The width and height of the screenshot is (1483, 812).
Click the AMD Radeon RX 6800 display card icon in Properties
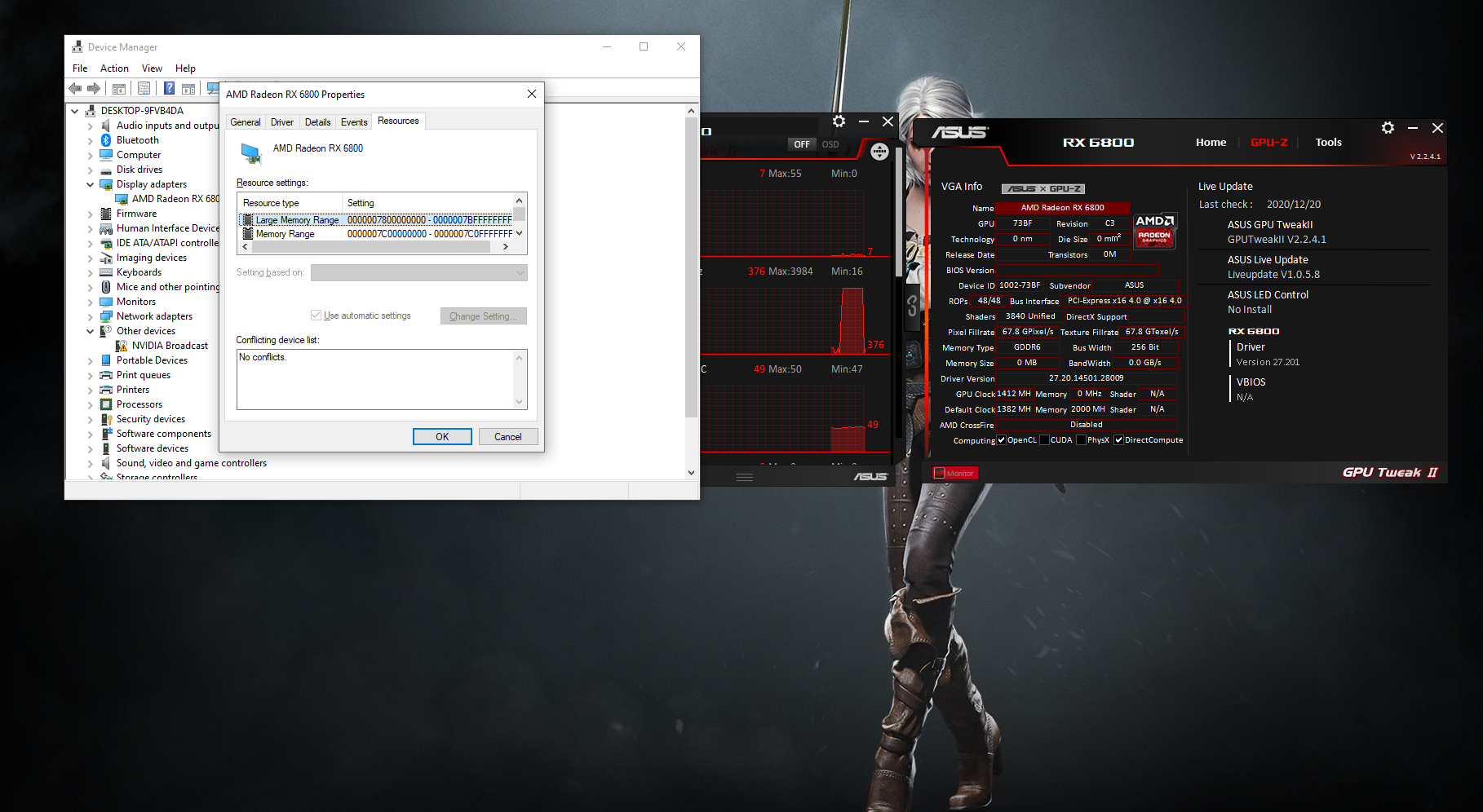click(x=251, y=152)
